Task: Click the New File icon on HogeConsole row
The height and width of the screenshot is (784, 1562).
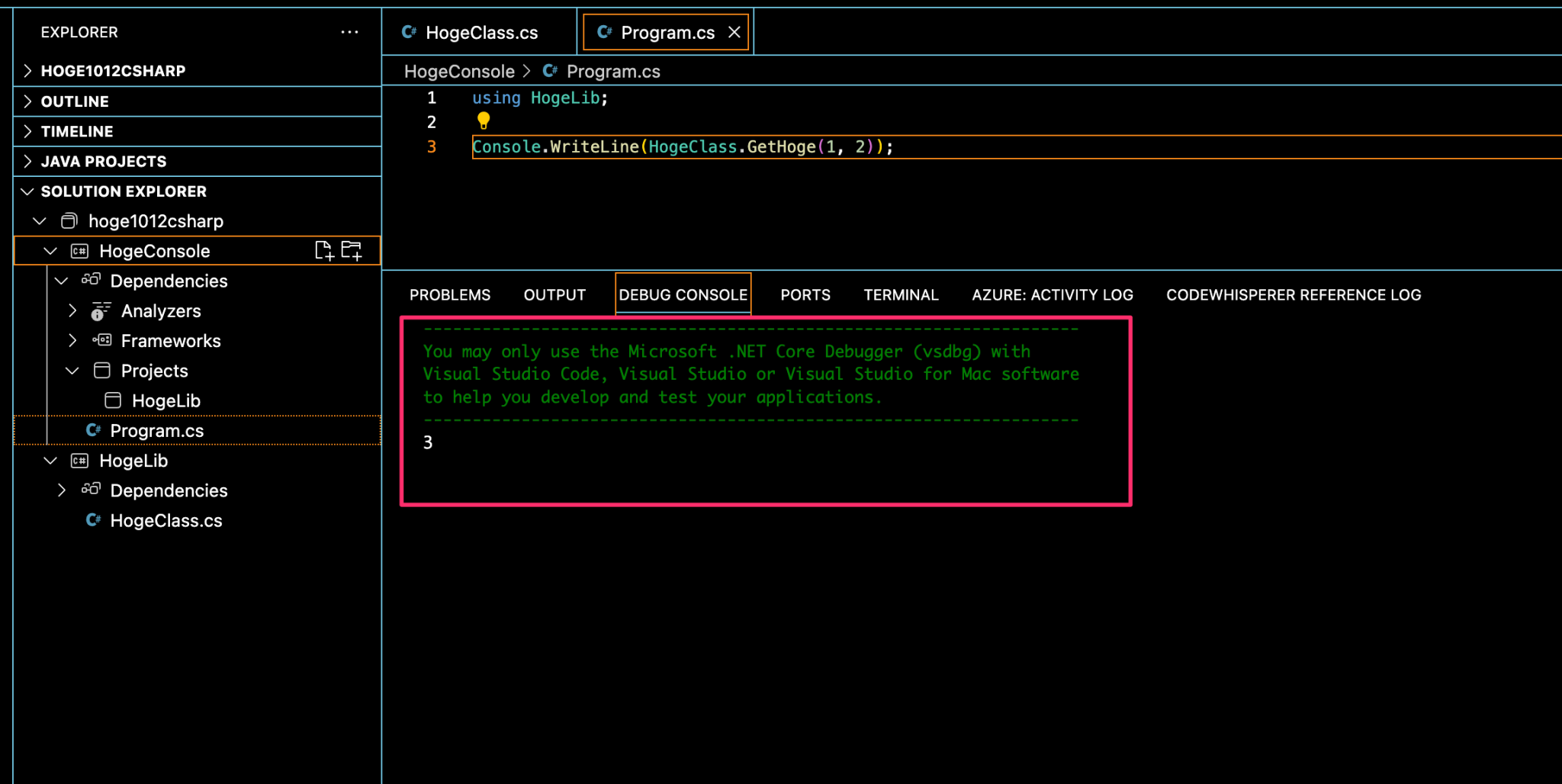Action: pyautogui.click(x=323, y=250)
